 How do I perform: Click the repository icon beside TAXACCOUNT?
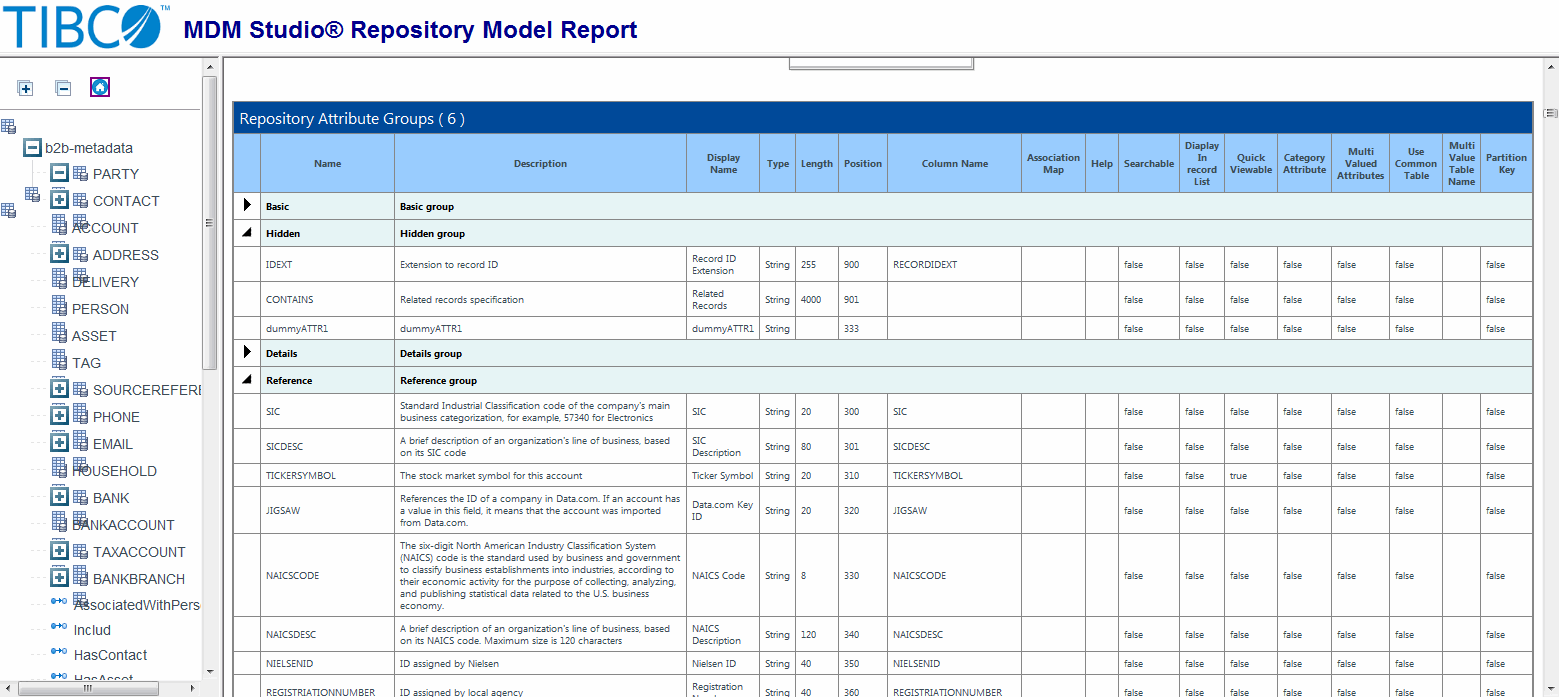point(80,549)
